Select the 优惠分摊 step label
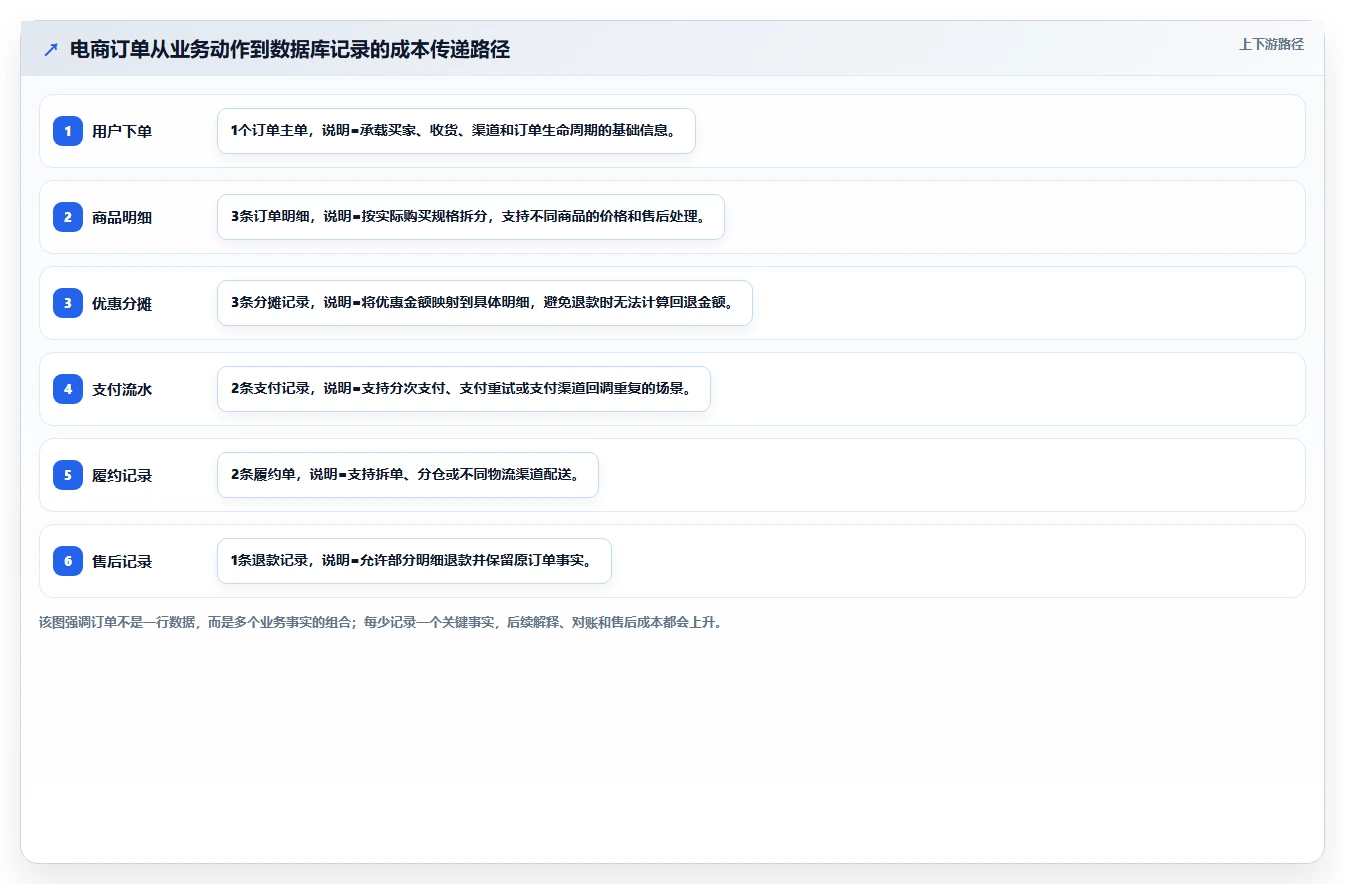 click(x=122, y=303)
